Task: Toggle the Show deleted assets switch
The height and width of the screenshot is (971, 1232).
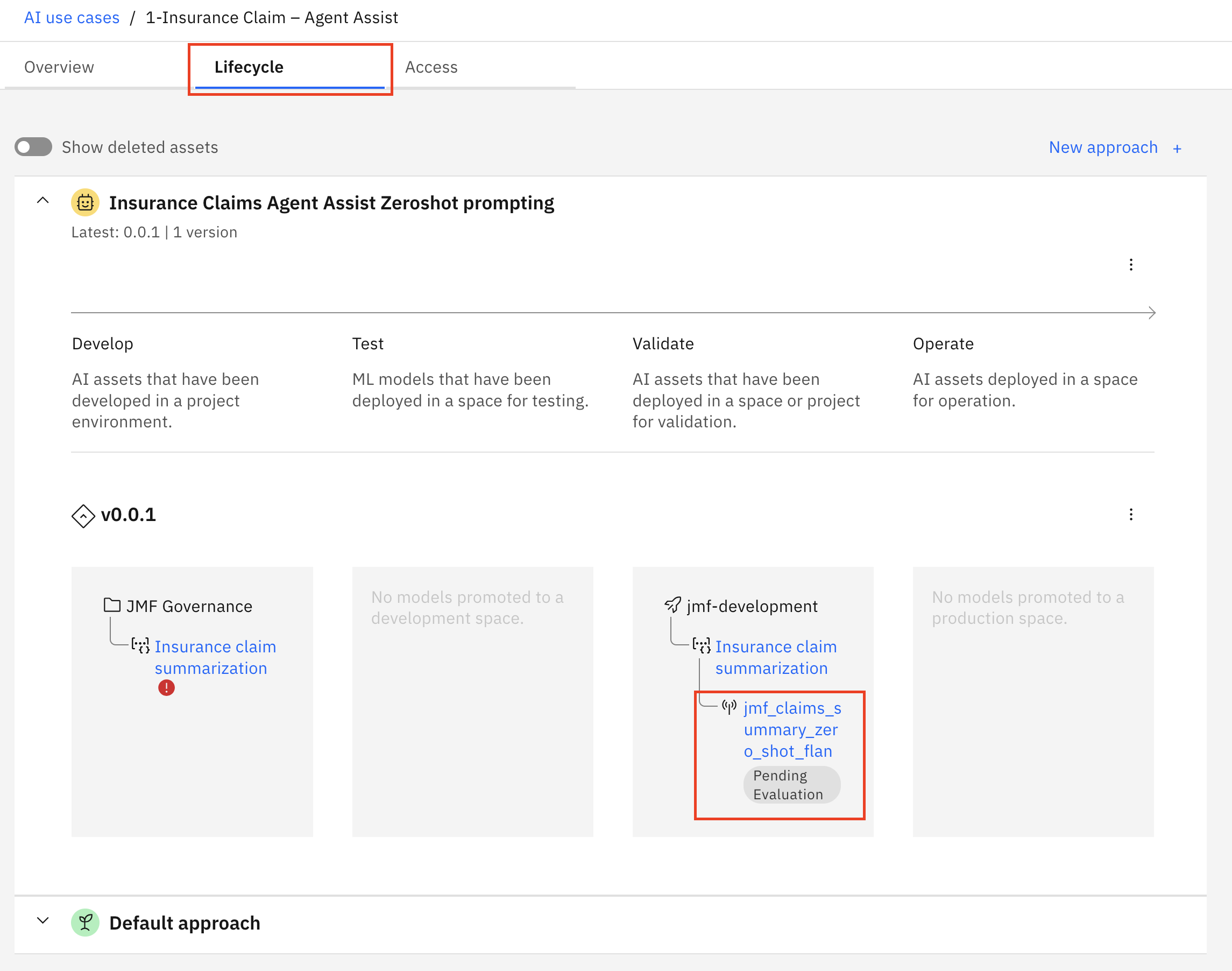Action: pyautogui.click(x=33, y=147)
